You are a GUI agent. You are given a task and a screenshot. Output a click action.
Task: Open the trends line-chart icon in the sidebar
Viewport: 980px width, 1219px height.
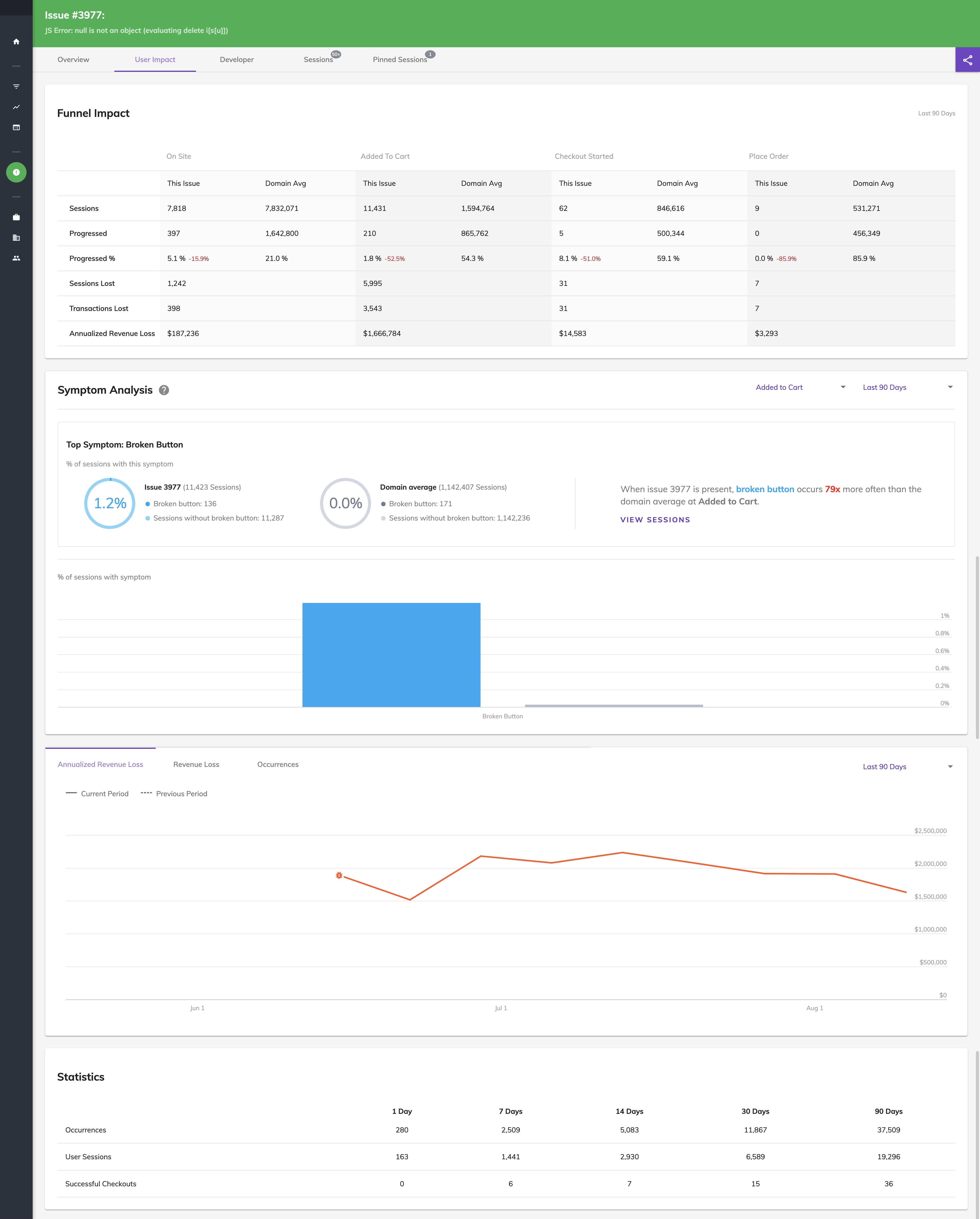[16, 107]
